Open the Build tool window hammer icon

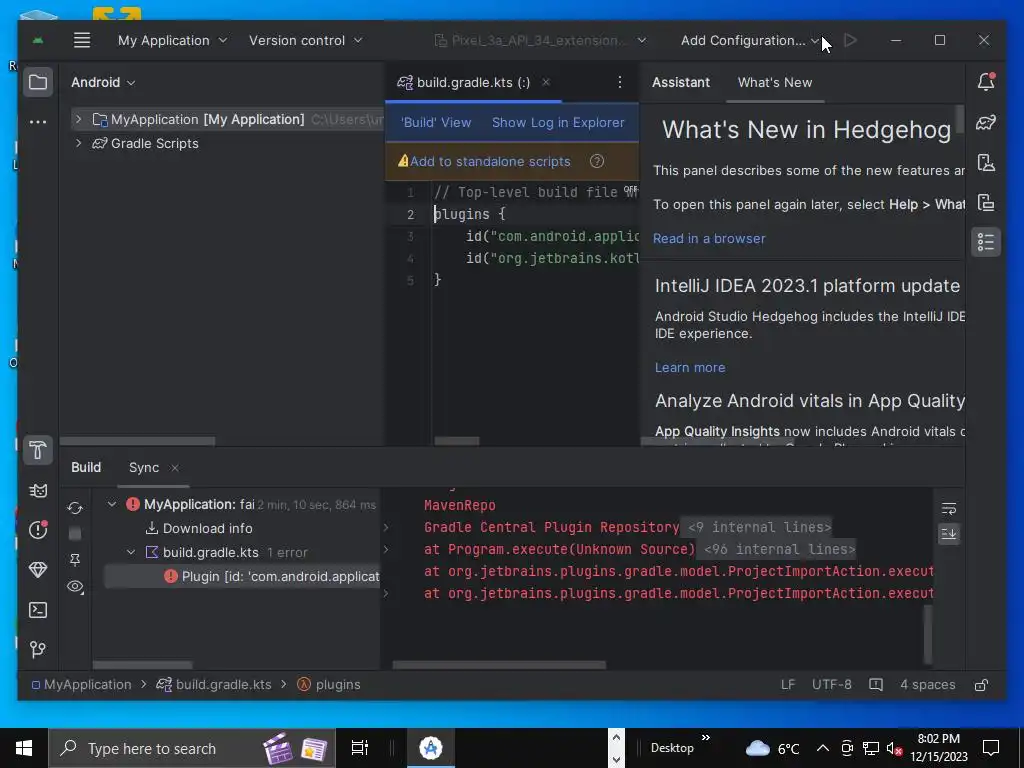pos(38,450)
